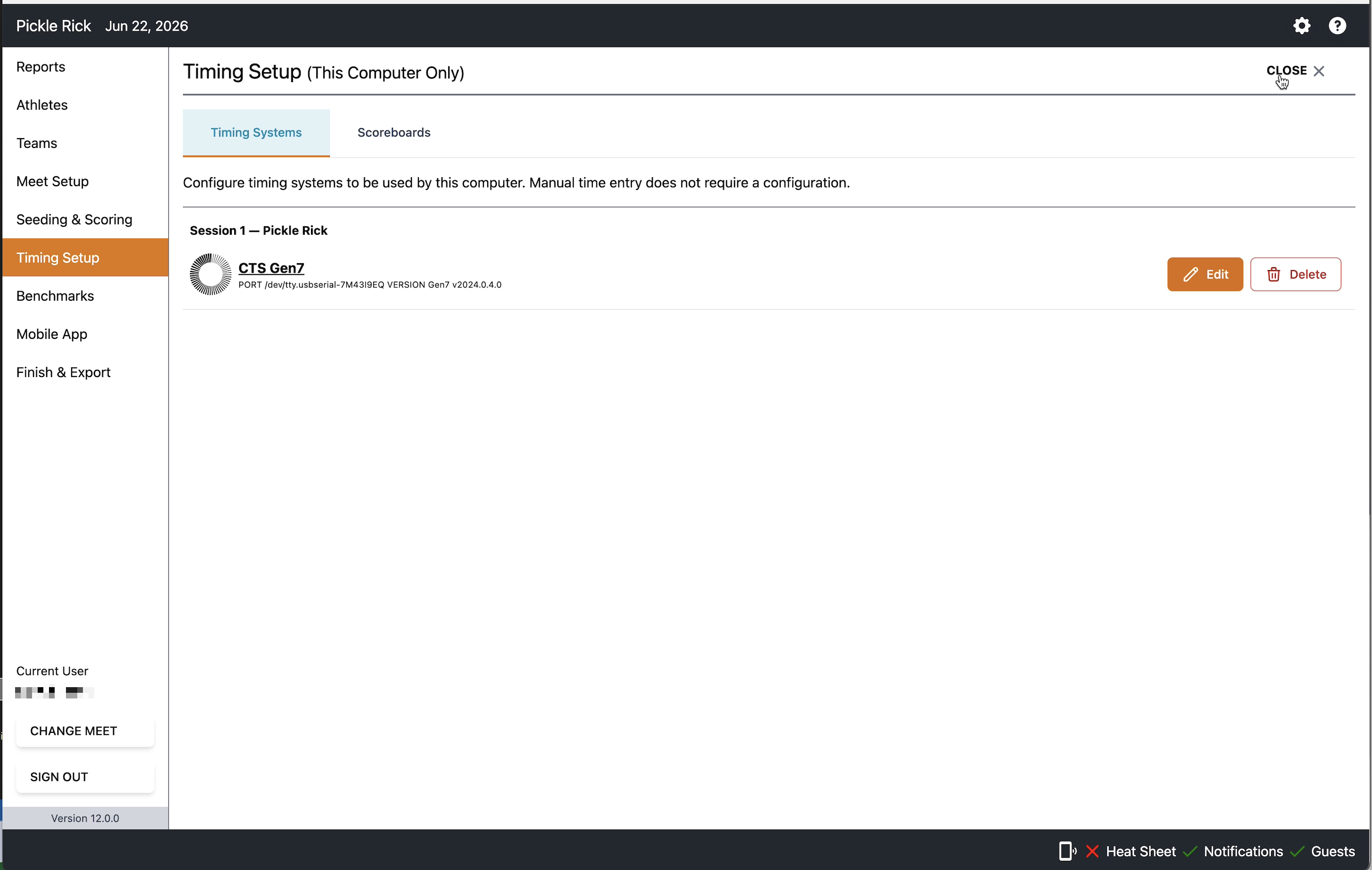1372x870 pixels.
Task: Open Teams in the sidebar
Action: [85, 143]
